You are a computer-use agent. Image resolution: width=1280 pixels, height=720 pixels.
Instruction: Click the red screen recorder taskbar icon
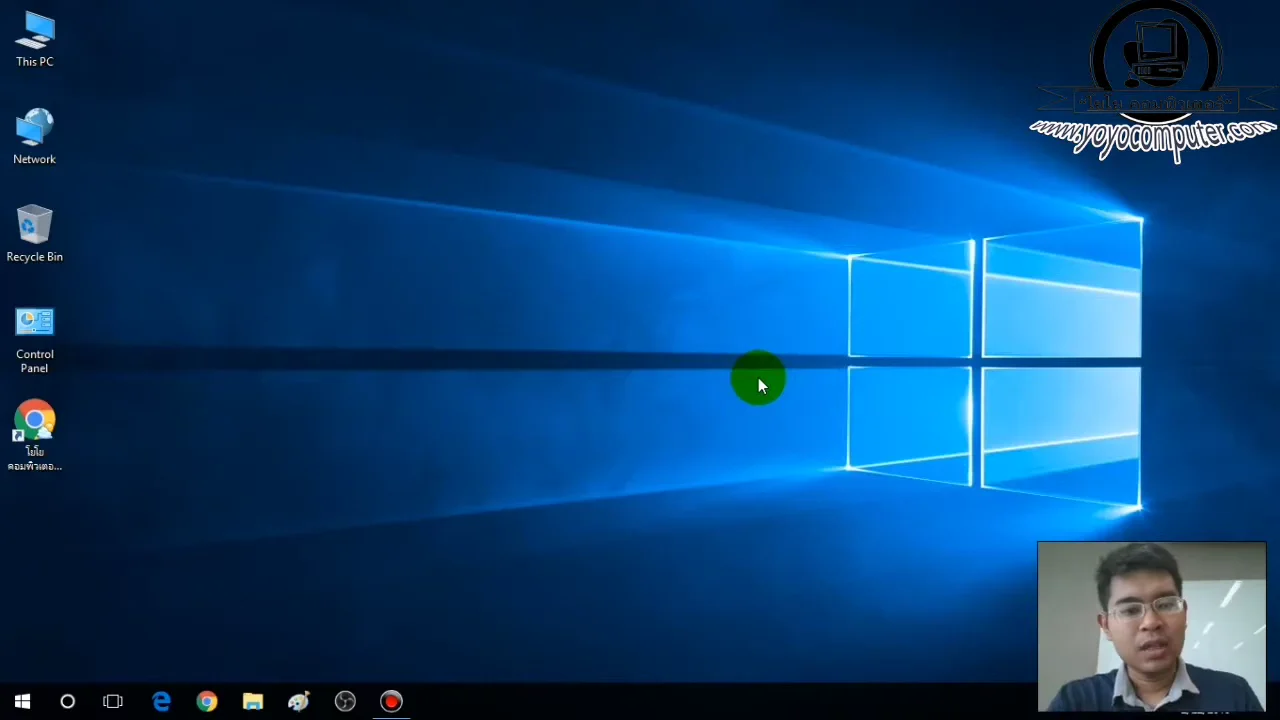(391, 702)
